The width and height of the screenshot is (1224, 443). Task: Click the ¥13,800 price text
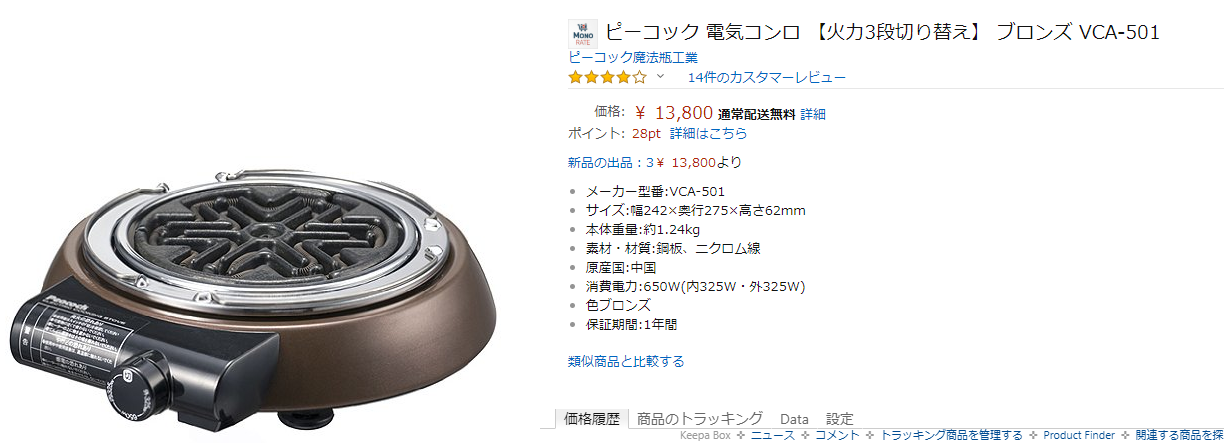pyautogui.click(x=674, y=112)
